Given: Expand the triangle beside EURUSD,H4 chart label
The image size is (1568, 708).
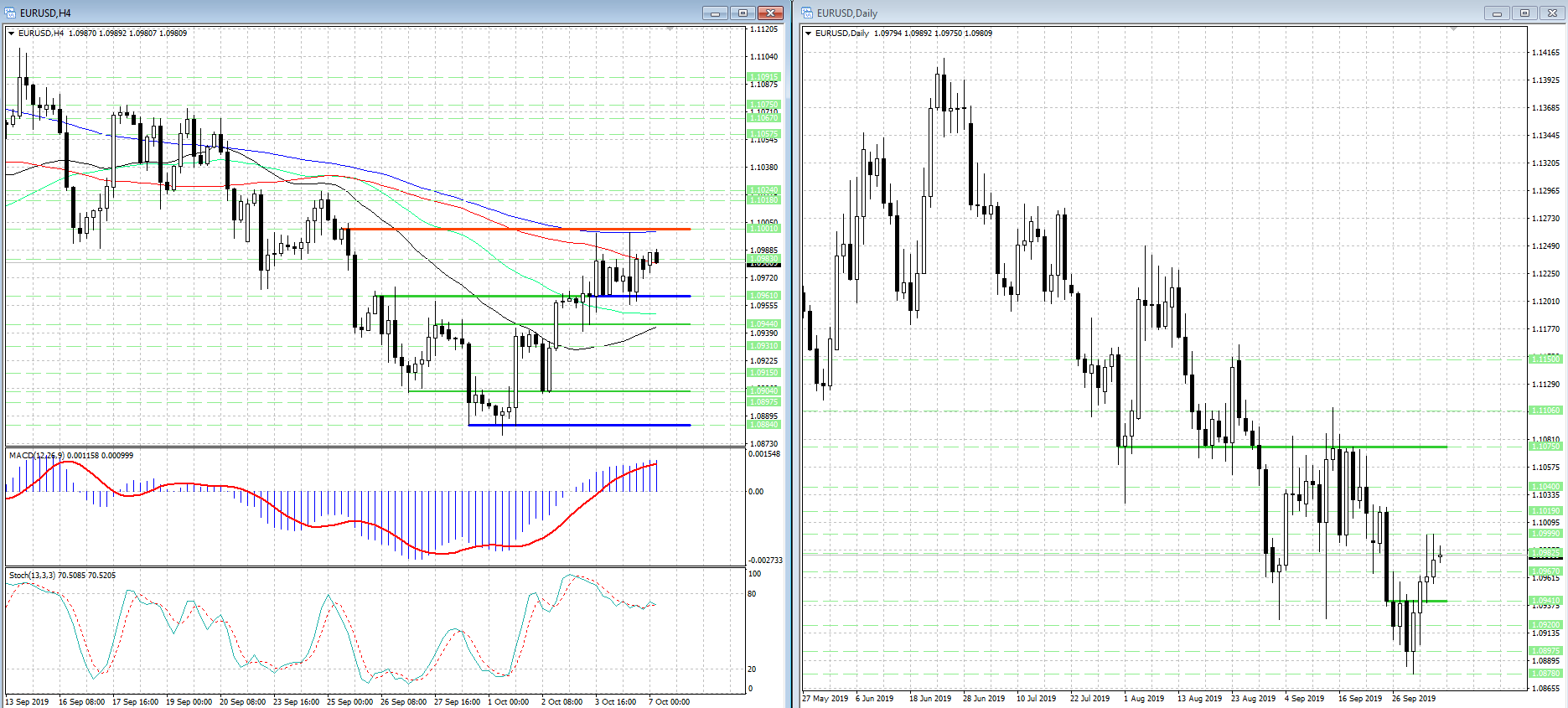Looking at the screenshot, I should pos(12,34).
